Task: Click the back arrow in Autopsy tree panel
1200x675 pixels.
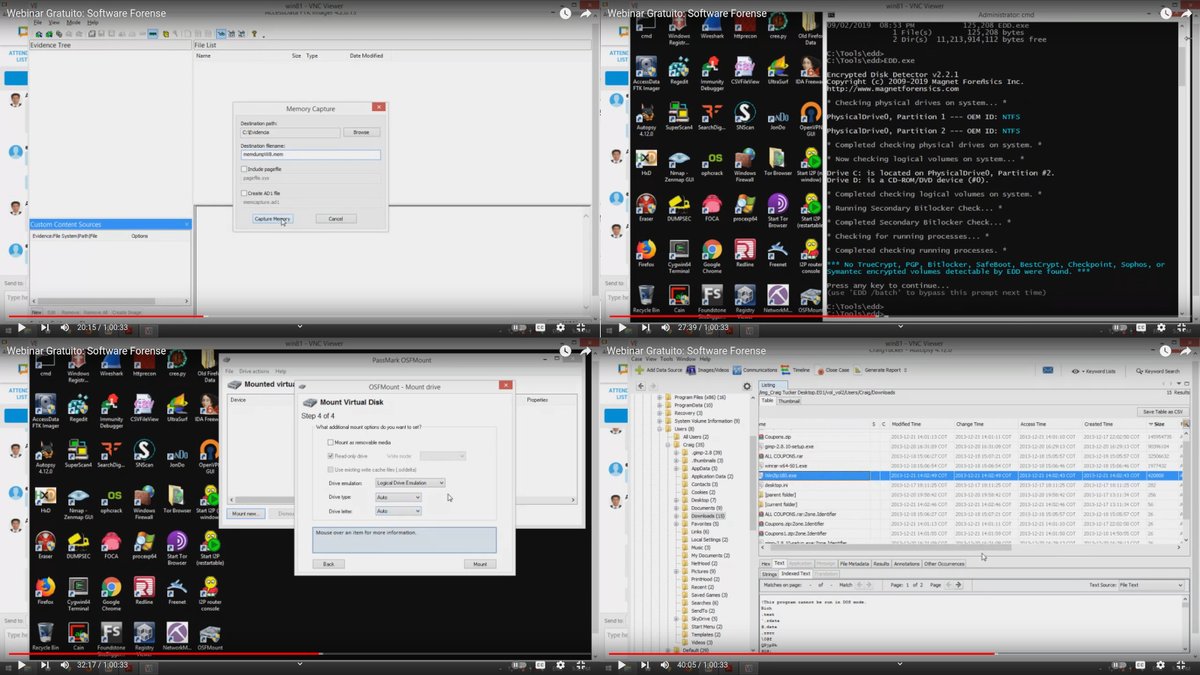Action: click(x=640, y=385)
